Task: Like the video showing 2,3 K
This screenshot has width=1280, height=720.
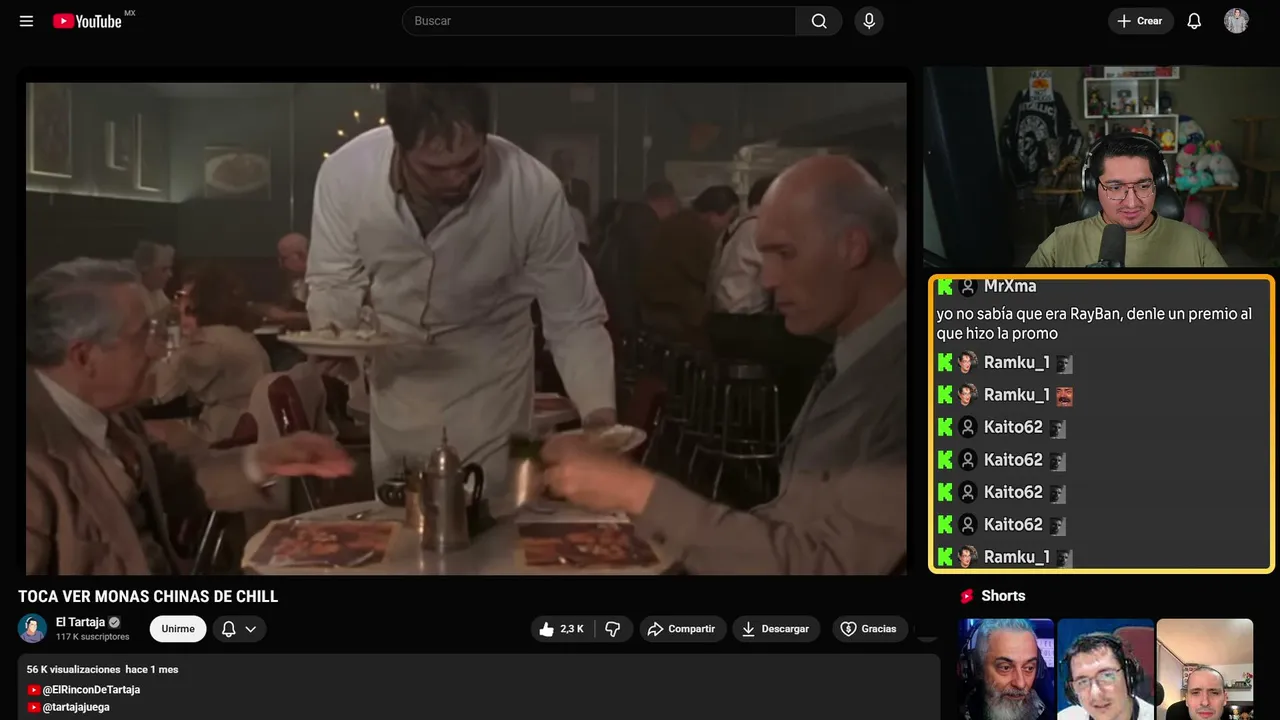Action: click(562, 629)
